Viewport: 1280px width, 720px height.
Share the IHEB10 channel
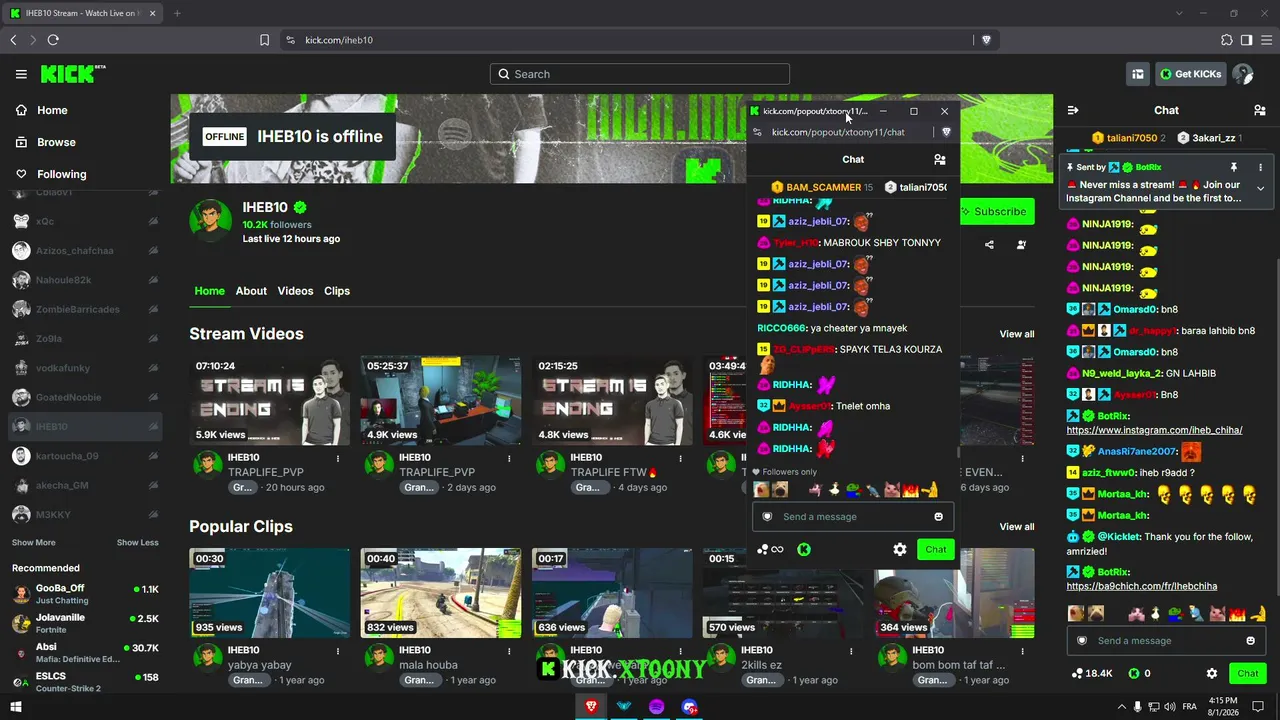tap(989, 244)
